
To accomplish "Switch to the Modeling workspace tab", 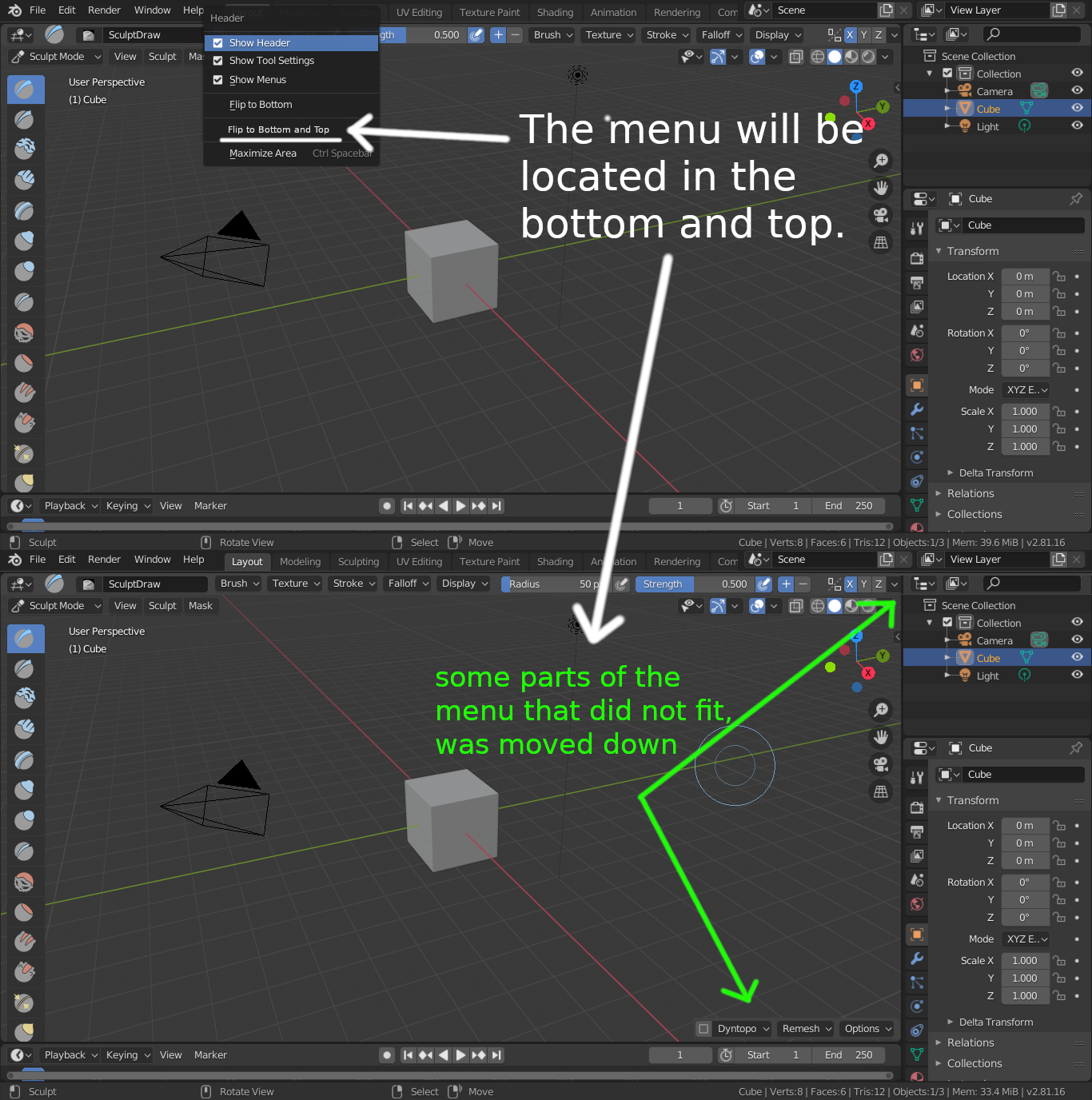I will (300, 562).
